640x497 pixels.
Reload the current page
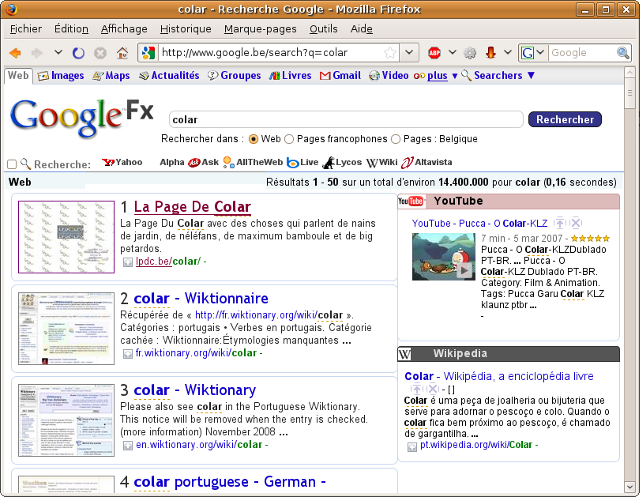78,53
